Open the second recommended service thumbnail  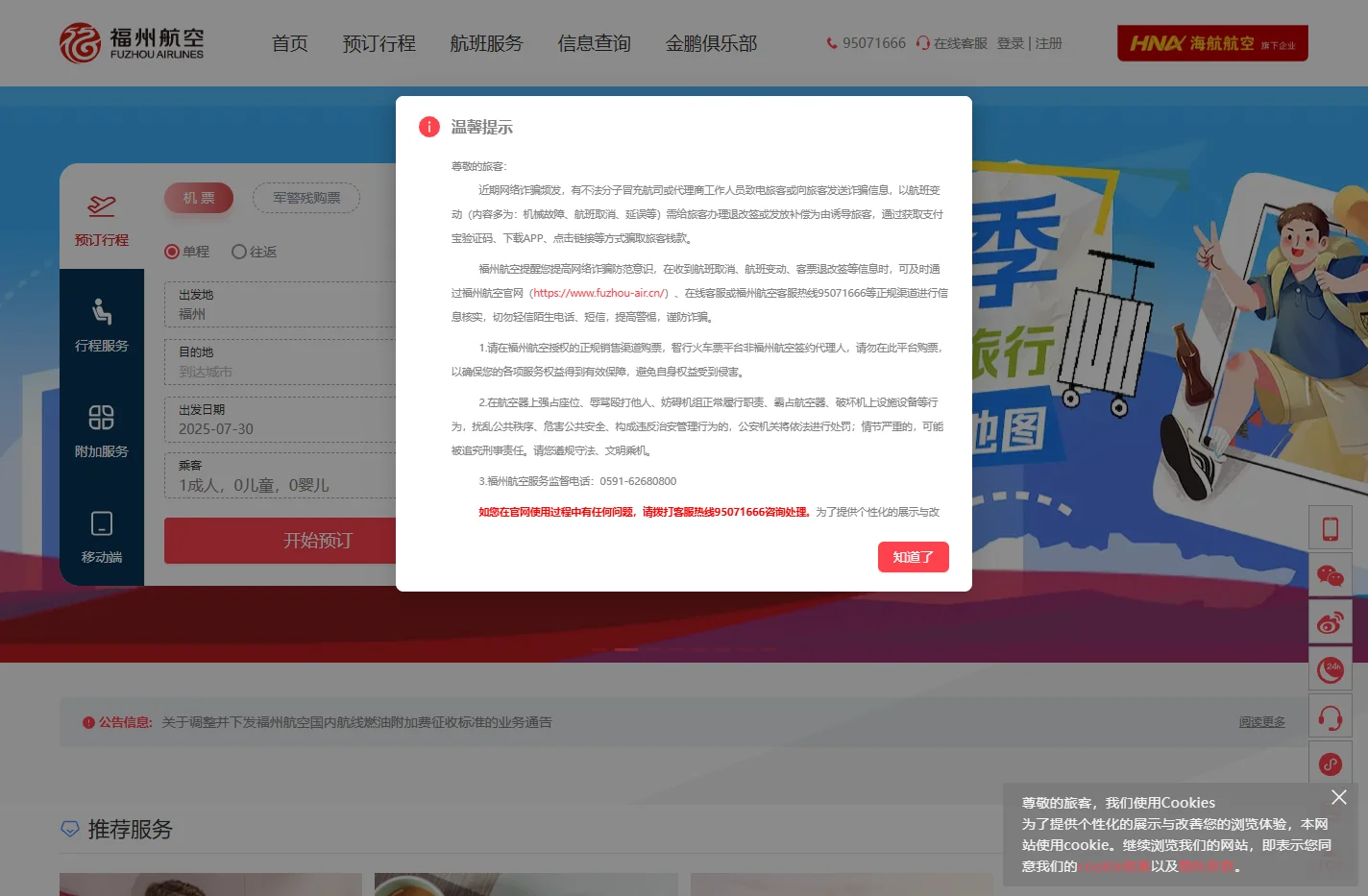(526, 884)
